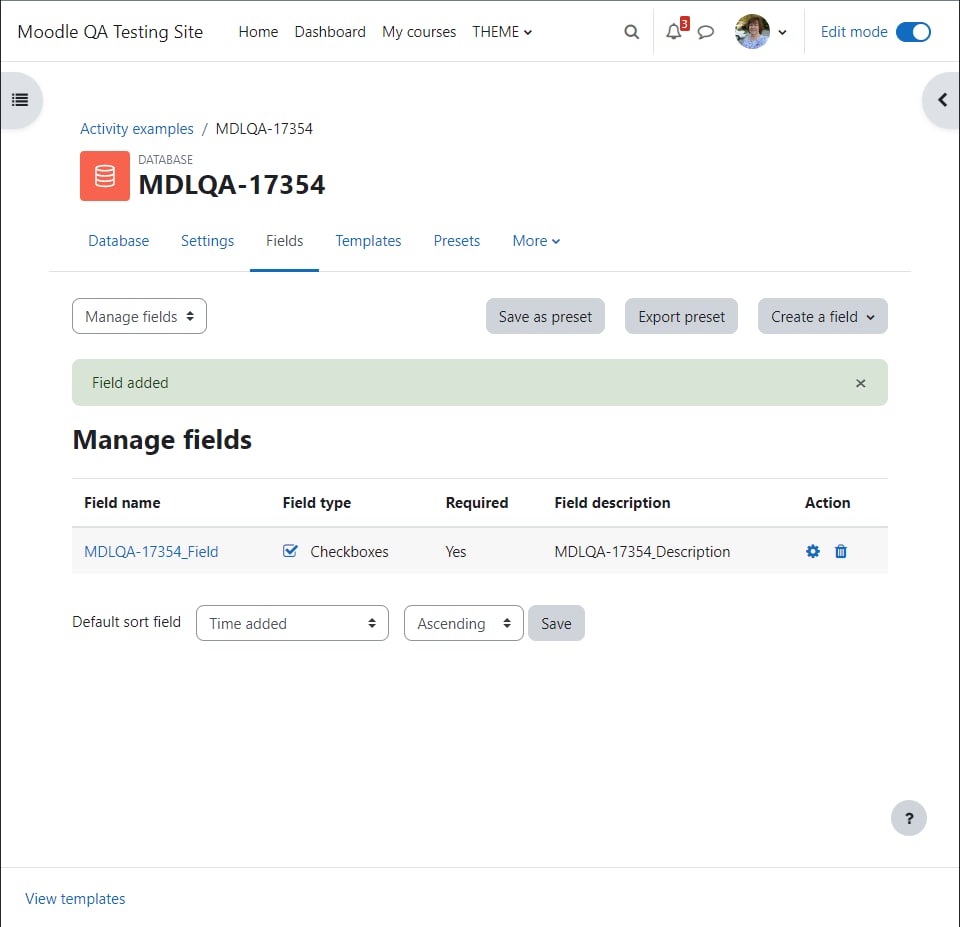This screenshot has height=927, width=960.
Task: Toggle Edit mode switch
Action: pyautogui.click(x=913, y=32)
